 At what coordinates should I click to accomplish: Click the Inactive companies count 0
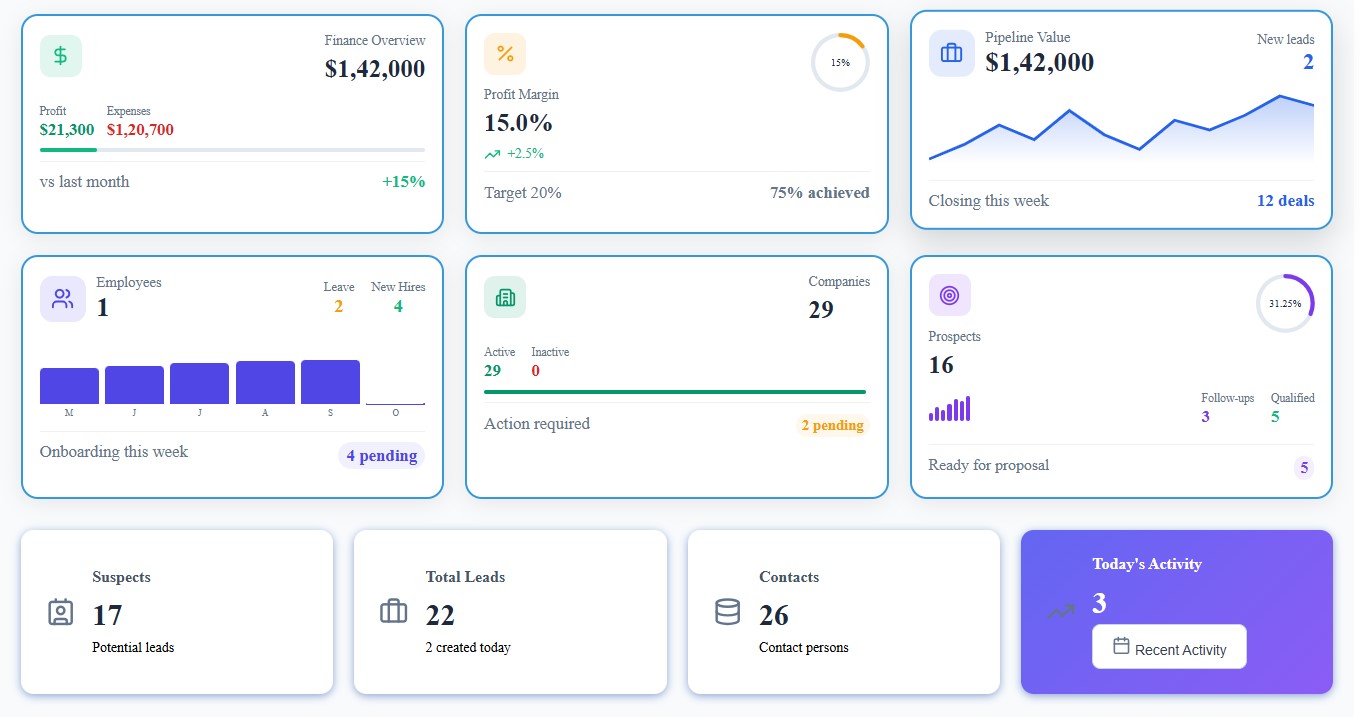(536, 371)
